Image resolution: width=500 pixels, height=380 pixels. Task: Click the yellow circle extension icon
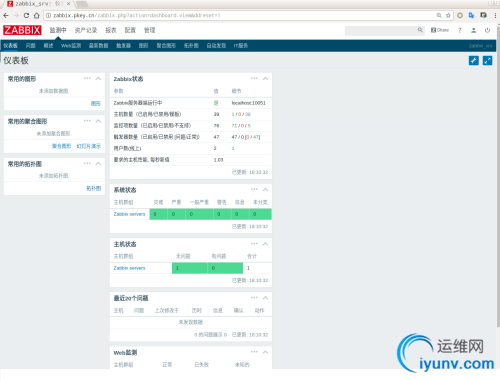pyautogui.click(x=460, y=15)
